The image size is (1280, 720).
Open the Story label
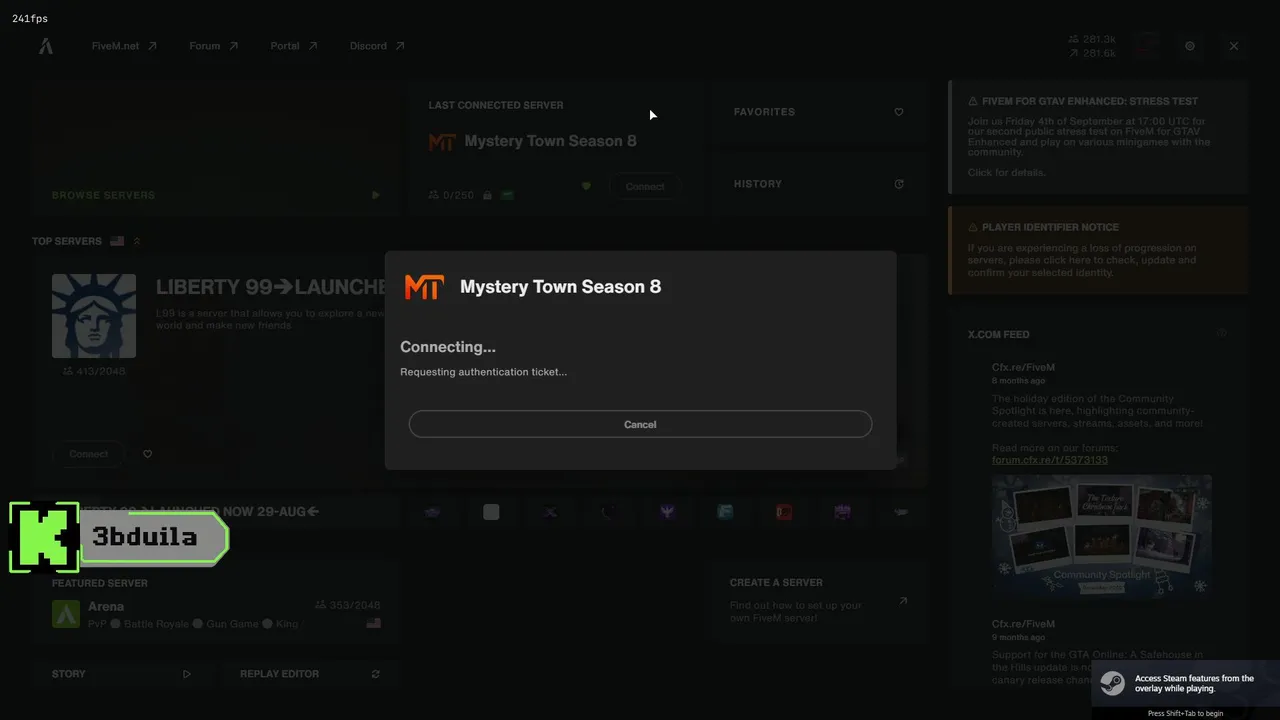click(69, 674)
